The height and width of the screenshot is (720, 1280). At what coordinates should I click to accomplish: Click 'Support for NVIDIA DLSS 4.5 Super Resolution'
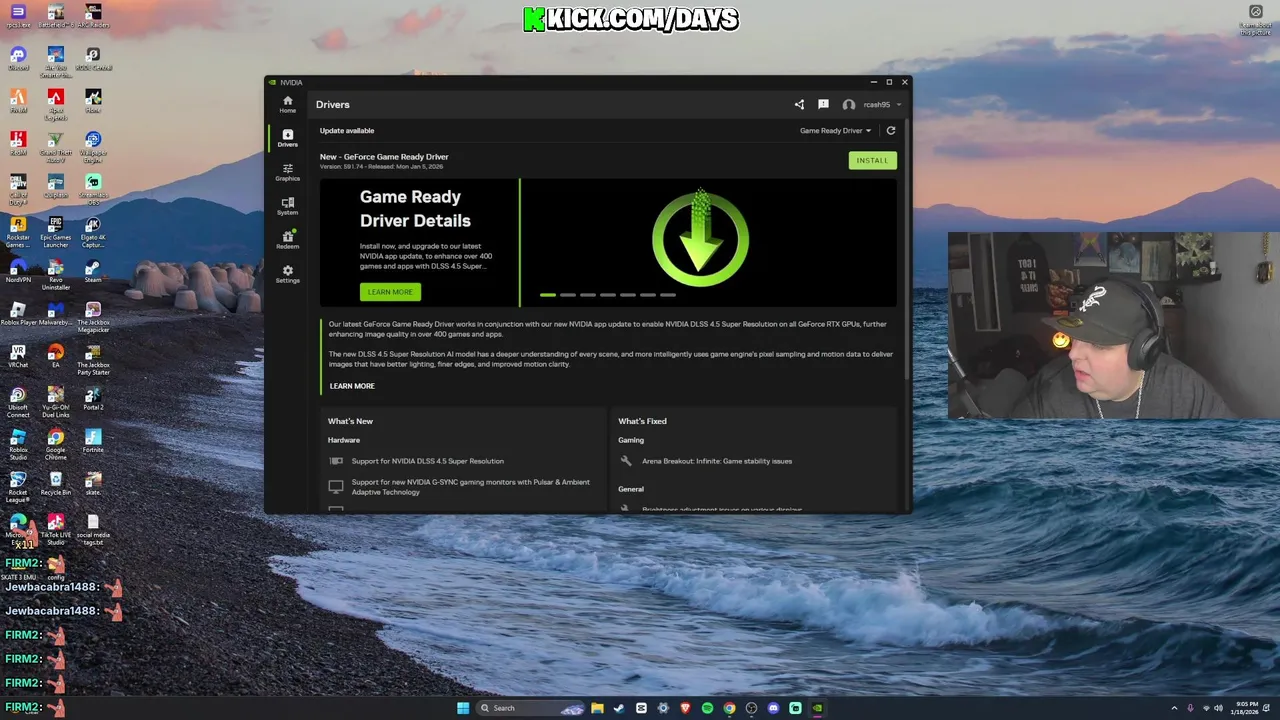427,461
